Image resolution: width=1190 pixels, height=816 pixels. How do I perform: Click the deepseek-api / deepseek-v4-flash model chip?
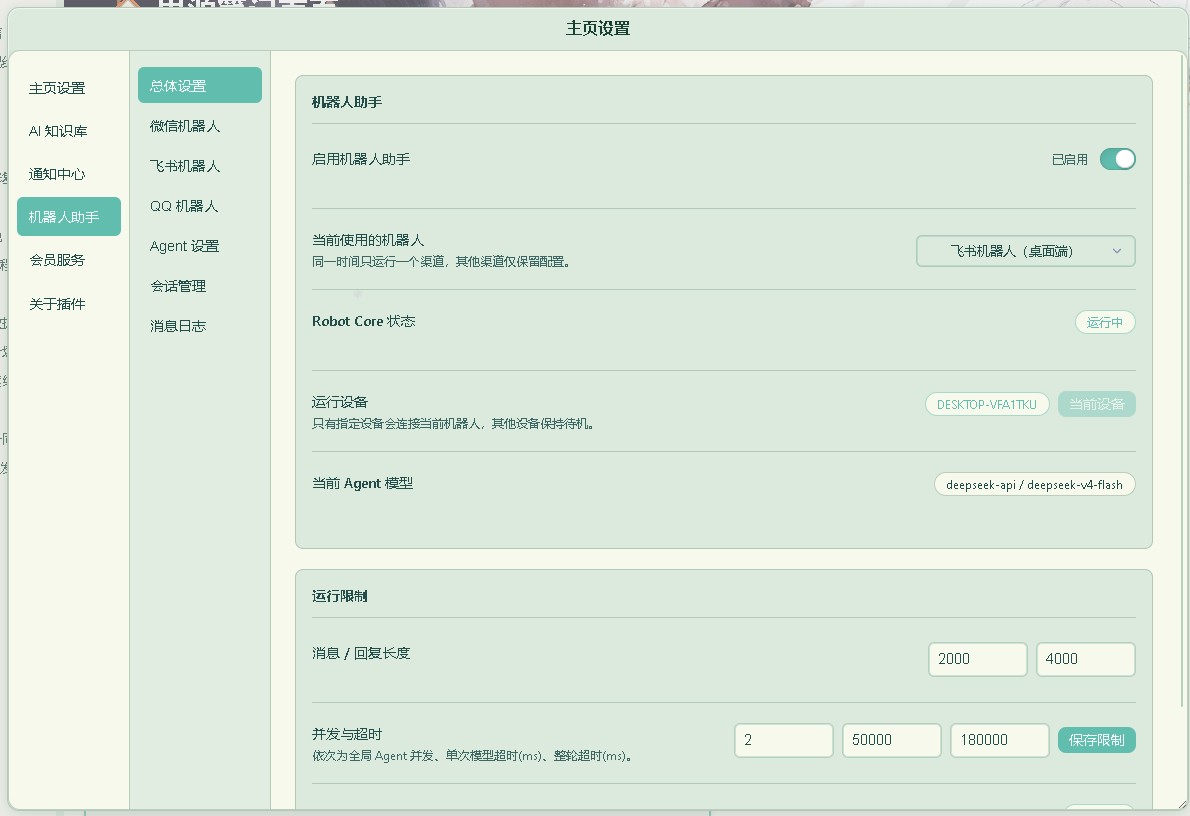tap(1034, 484)
